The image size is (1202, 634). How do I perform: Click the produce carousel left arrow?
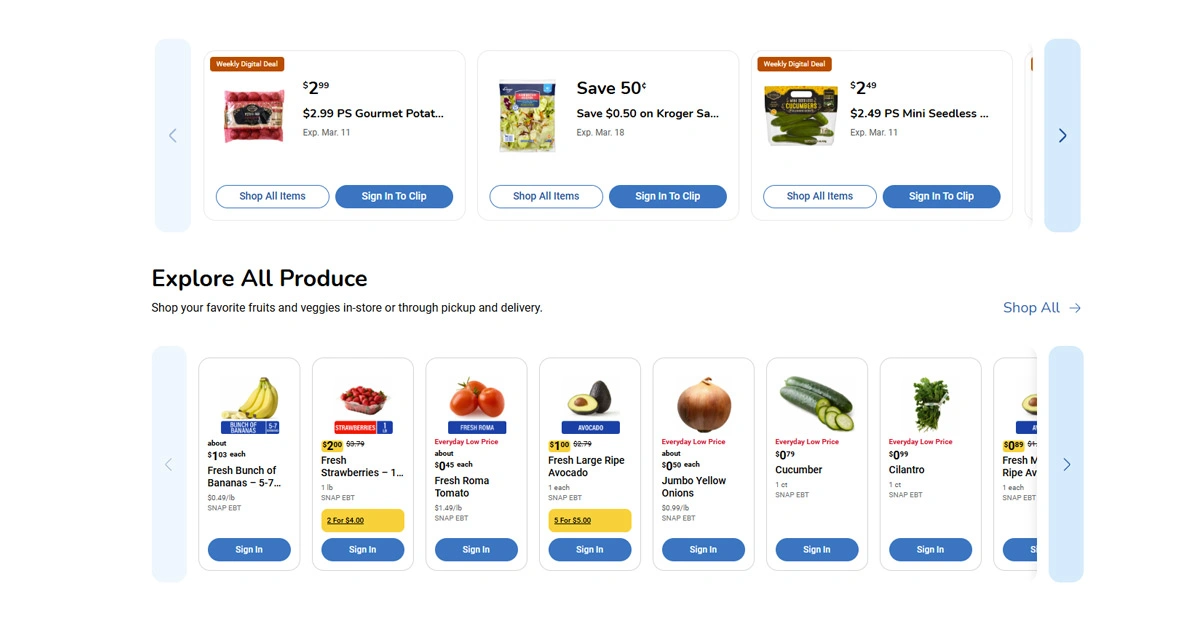(169, 464)
